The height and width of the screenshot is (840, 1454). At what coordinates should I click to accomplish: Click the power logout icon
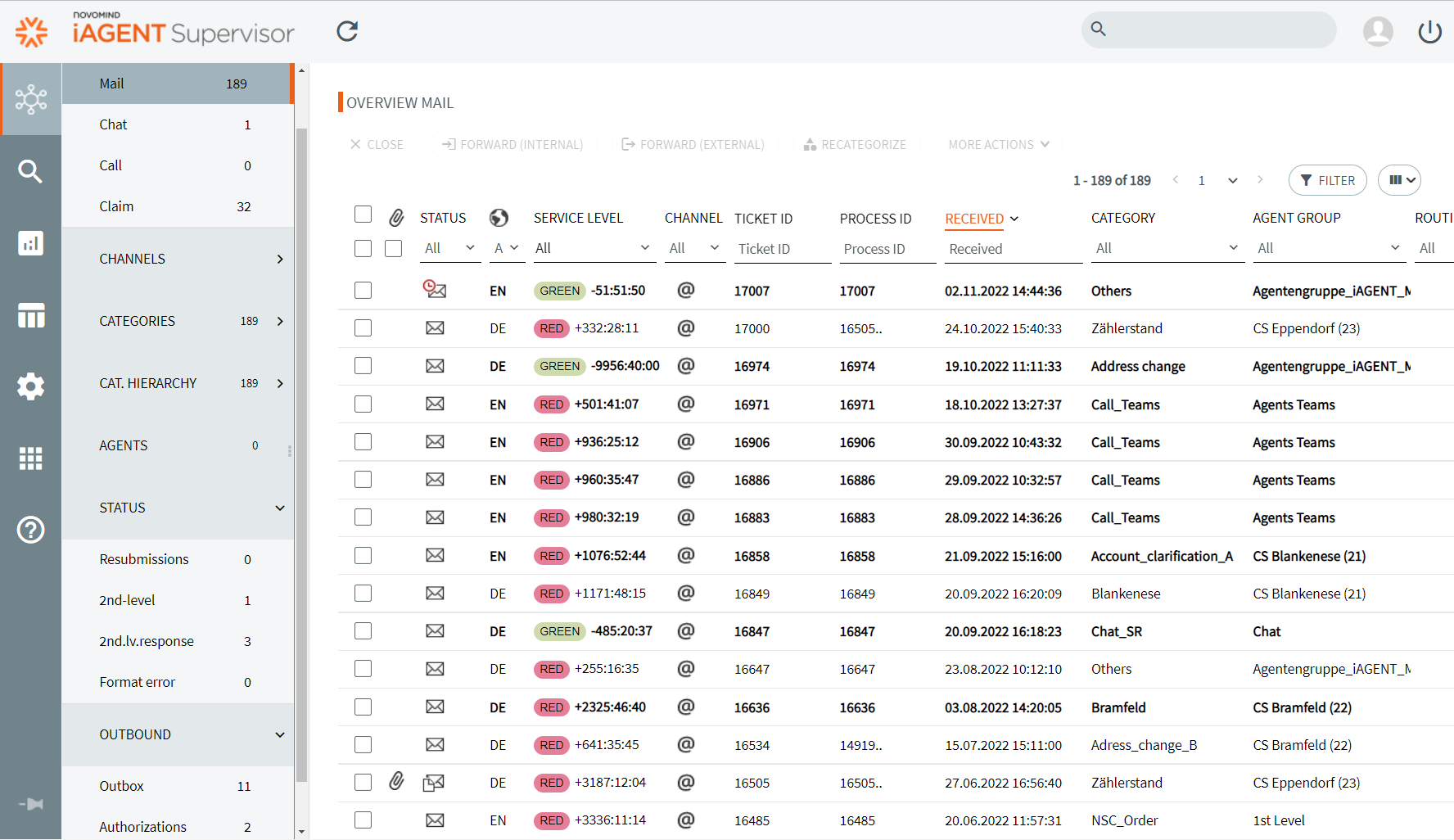(x=1429, y=32)
